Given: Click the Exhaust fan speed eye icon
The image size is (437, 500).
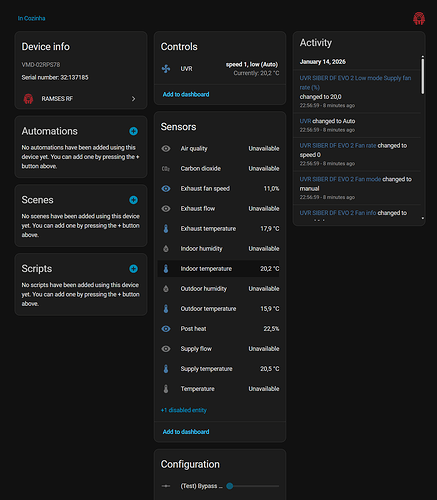Looking at the screenshot, I should pos(166,189).
